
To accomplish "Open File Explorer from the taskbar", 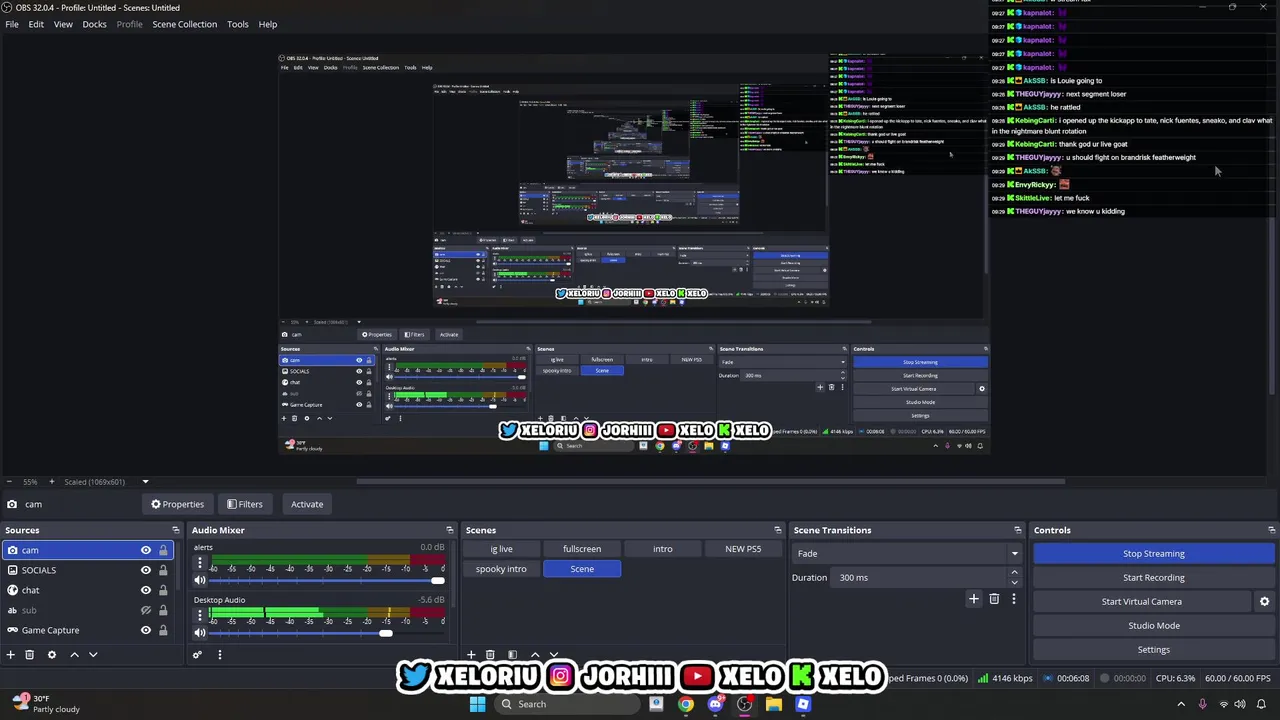I will (774, 704).
